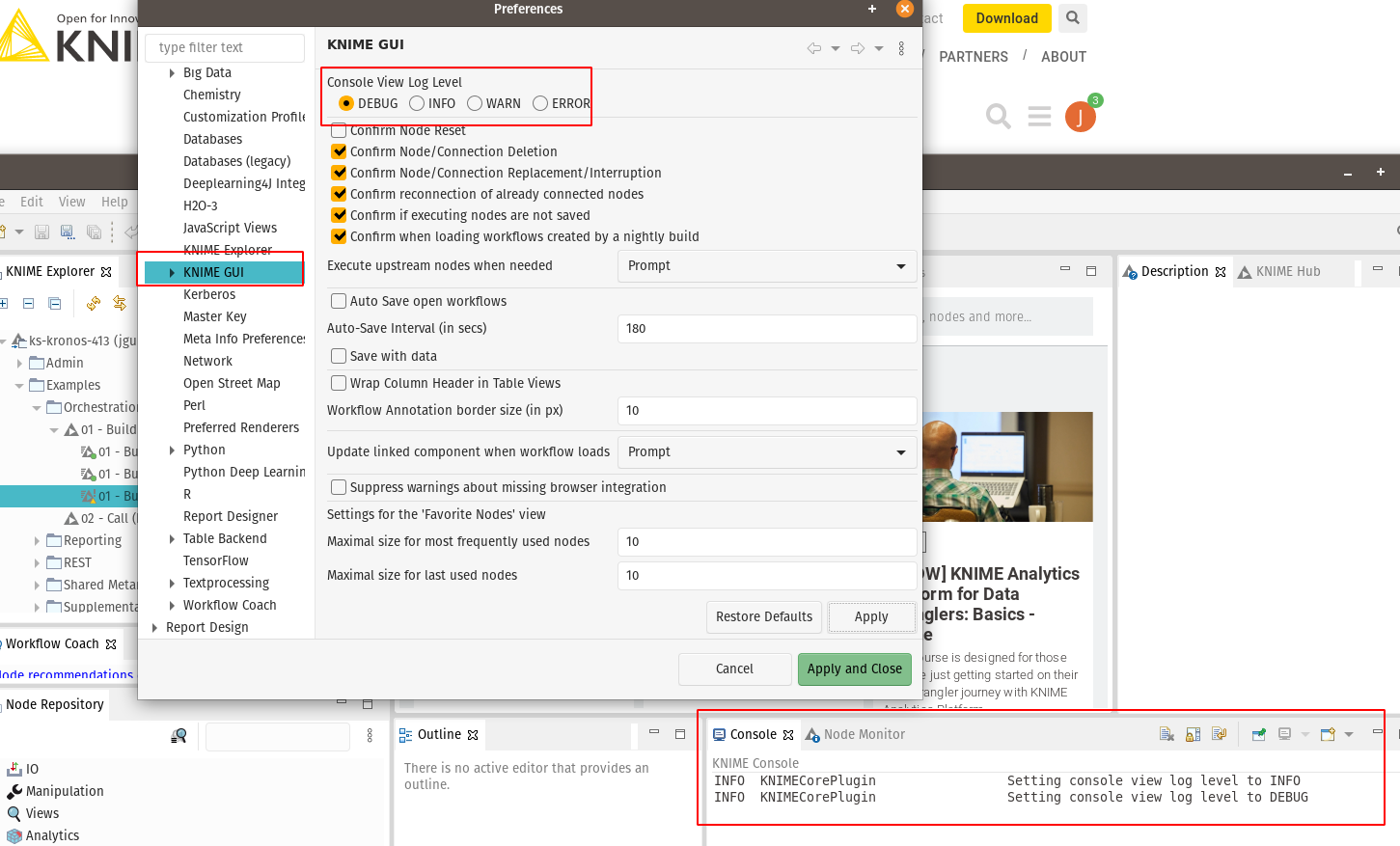Image resolution: width=1400 pixels, height=846 pixels.
Task: Open Help menu in KNIME menu bar
Action: 115,202
